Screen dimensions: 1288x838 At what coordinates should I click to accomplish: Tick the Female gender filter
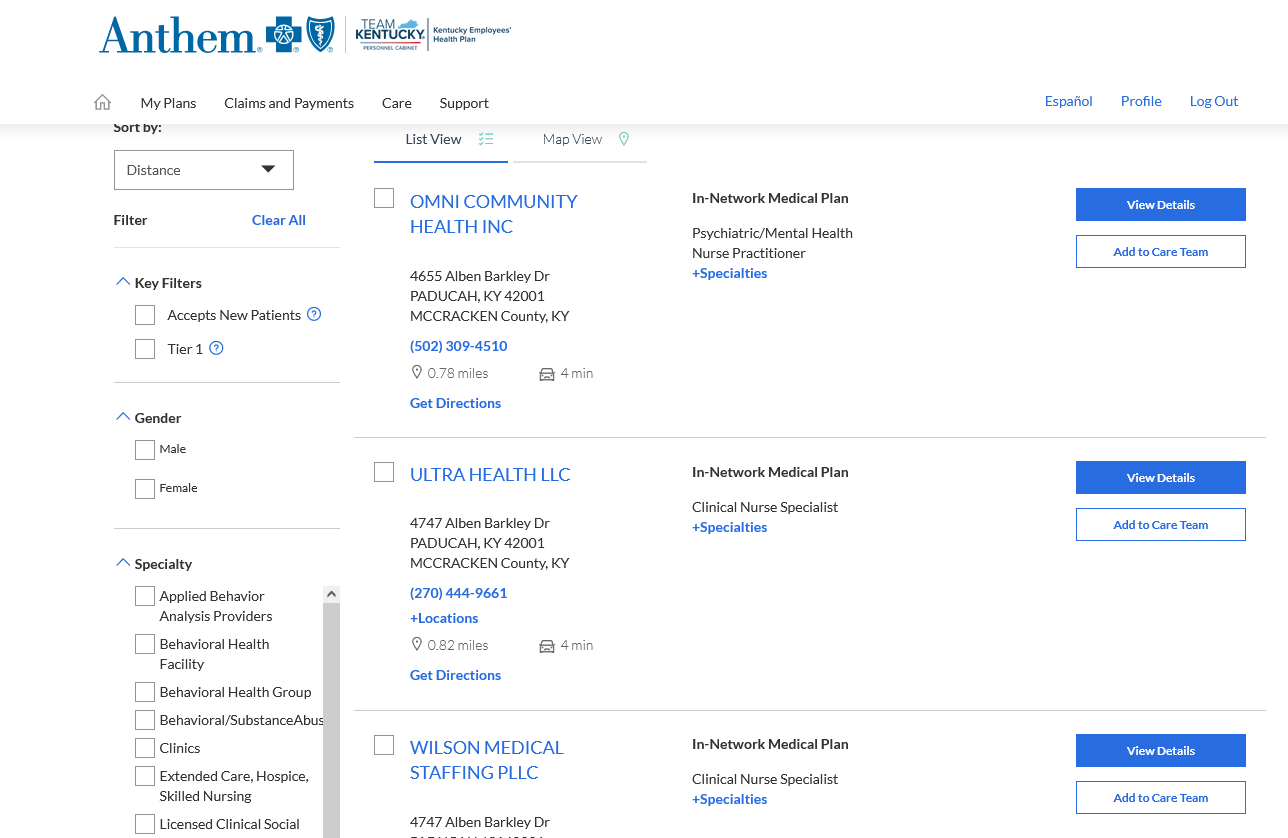point(145,489)
